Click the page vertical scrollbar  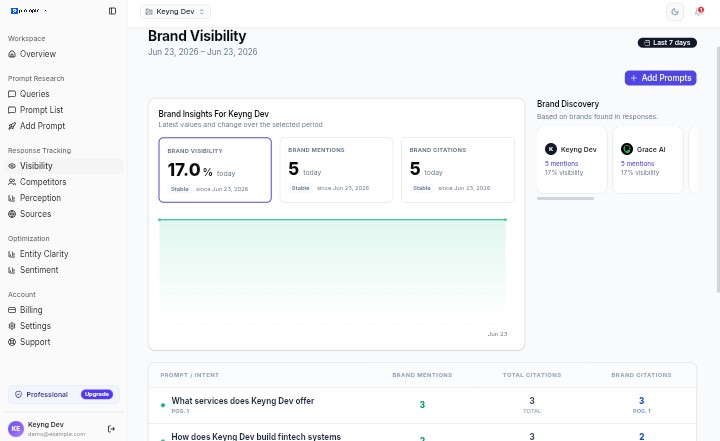(x=718, y=169)
